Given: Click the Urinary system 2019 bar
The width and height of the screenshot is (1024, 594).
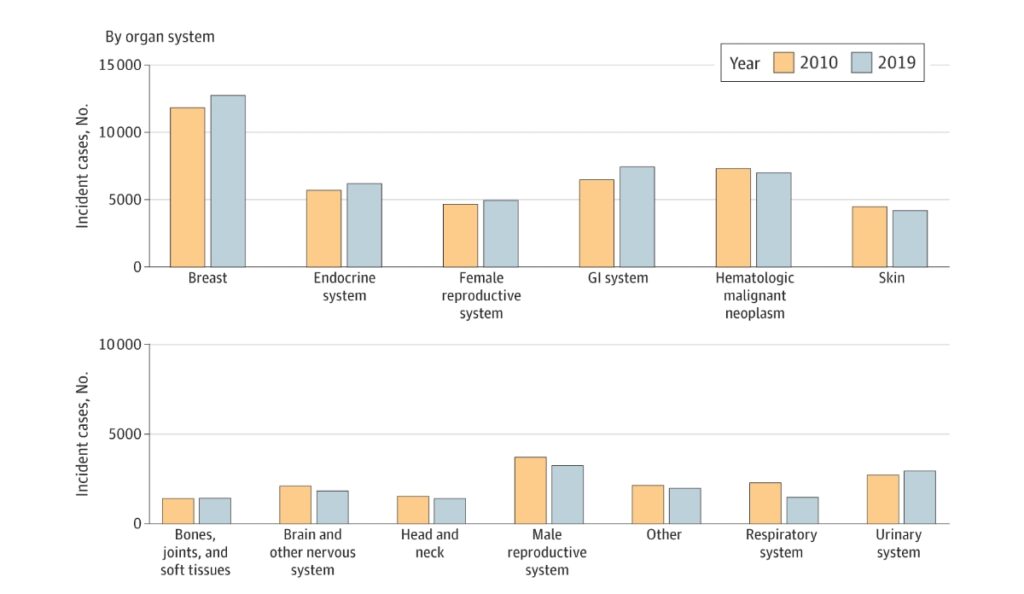Looking at the screenshot, I should (920, 497).
